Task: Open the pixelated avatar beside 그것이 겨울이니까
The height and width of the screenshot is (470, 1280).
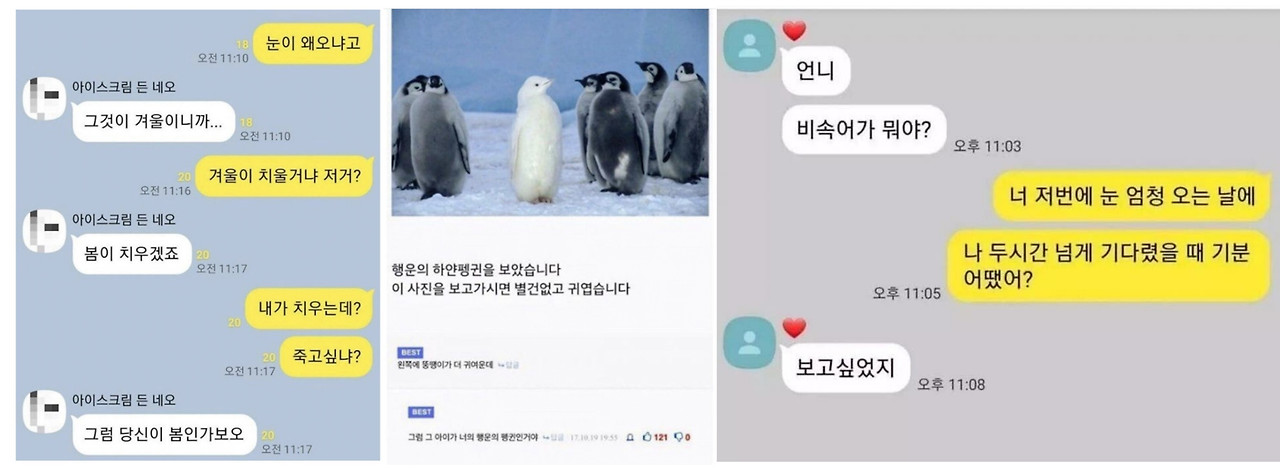Action: click(45, 98)
